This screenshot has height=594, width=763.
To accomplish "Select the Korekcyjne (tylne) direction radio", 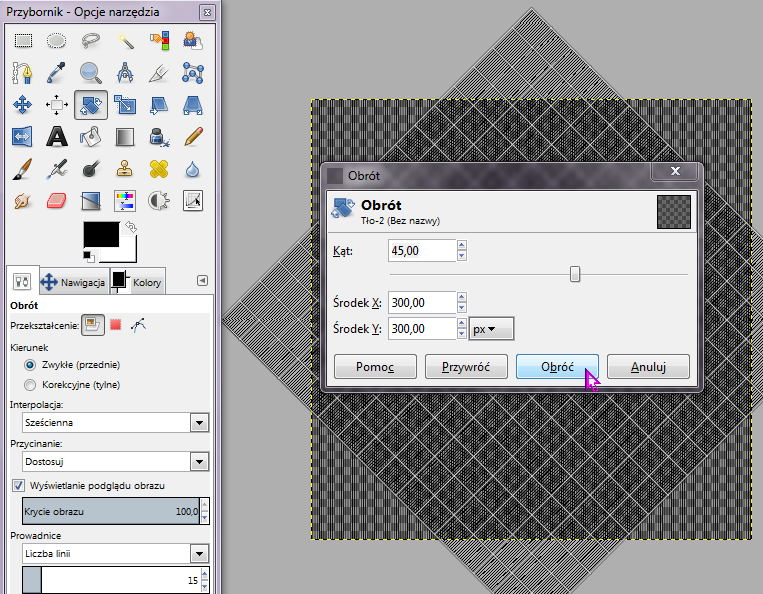I will coord(30,384).
